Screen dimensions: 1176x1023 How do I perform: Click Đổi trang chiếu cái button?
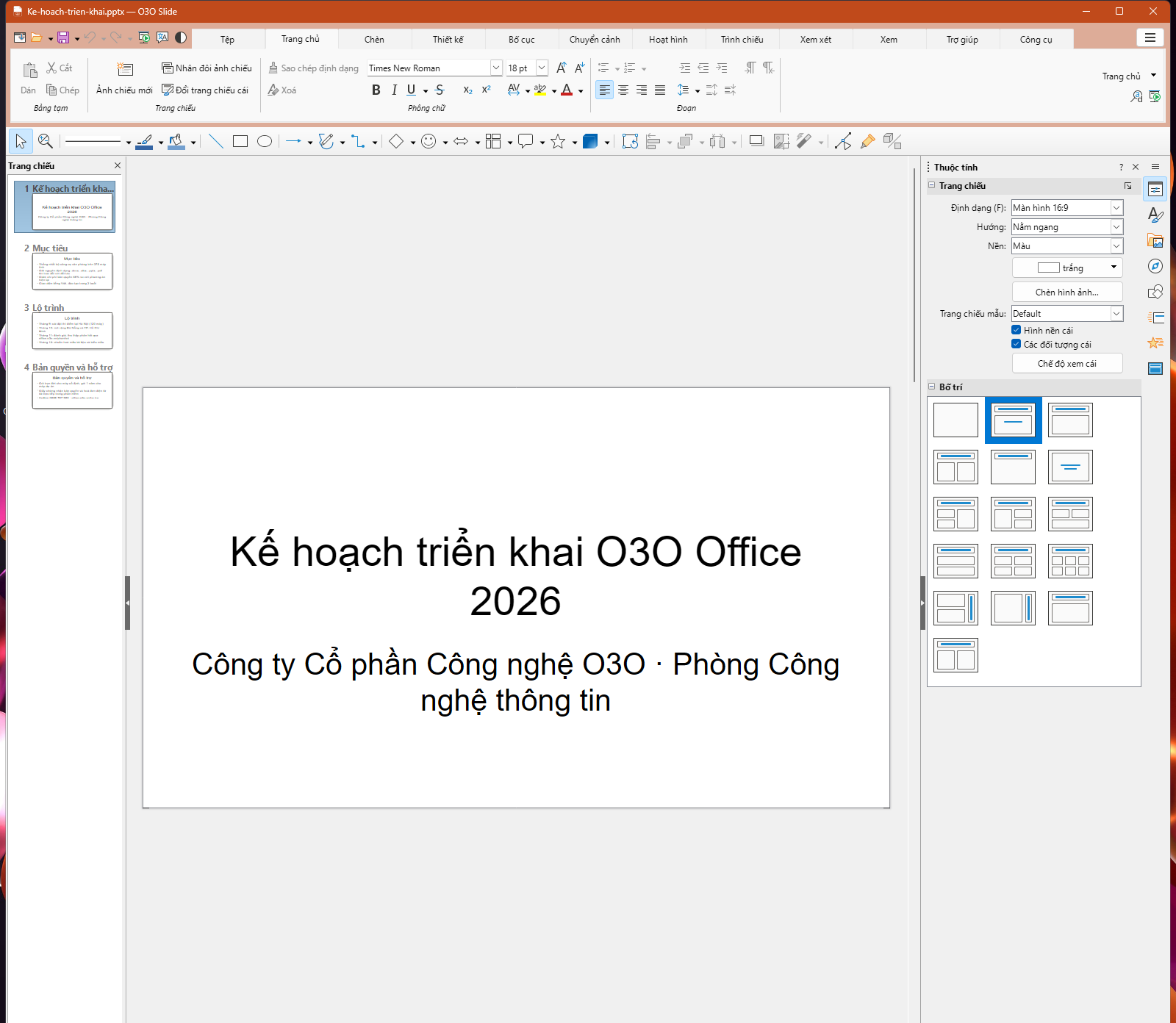click(205, 90)
